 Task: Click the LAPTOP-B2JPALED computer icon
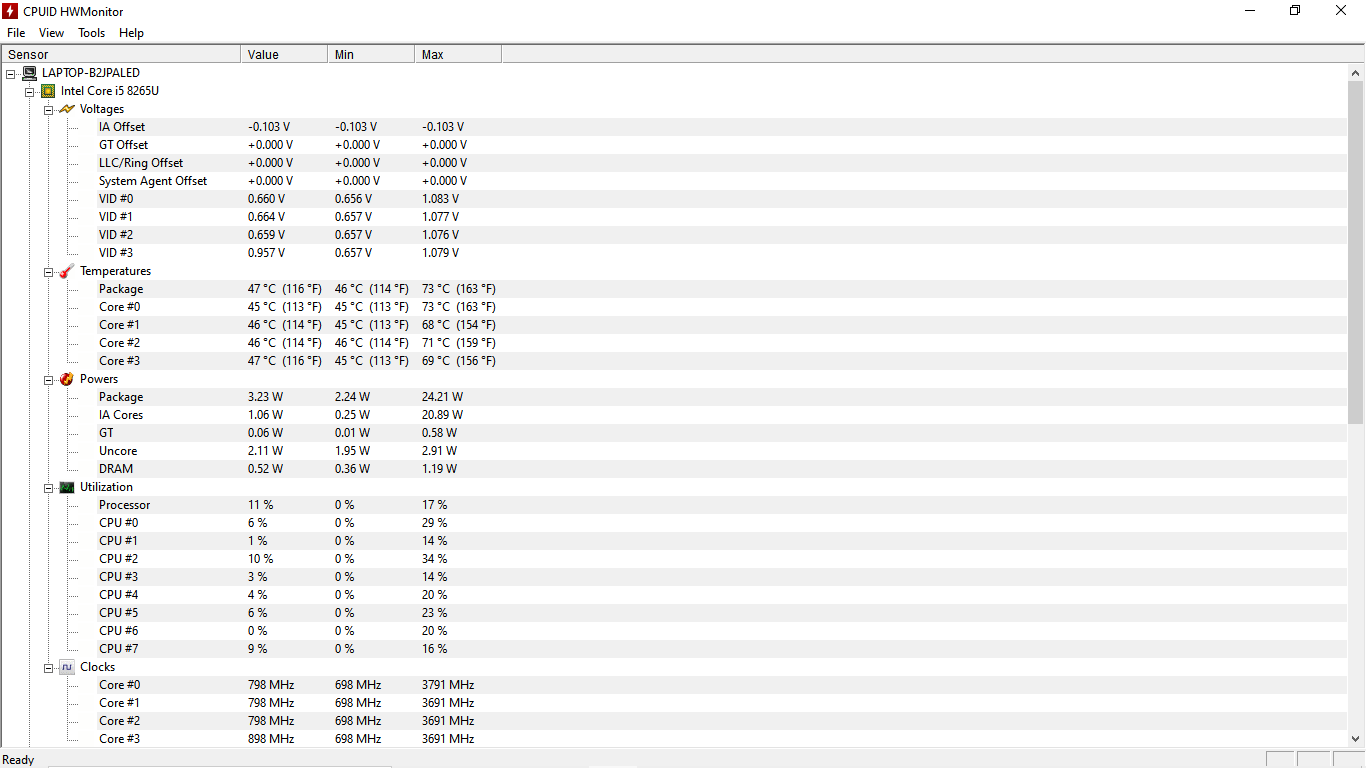(30, 73)
